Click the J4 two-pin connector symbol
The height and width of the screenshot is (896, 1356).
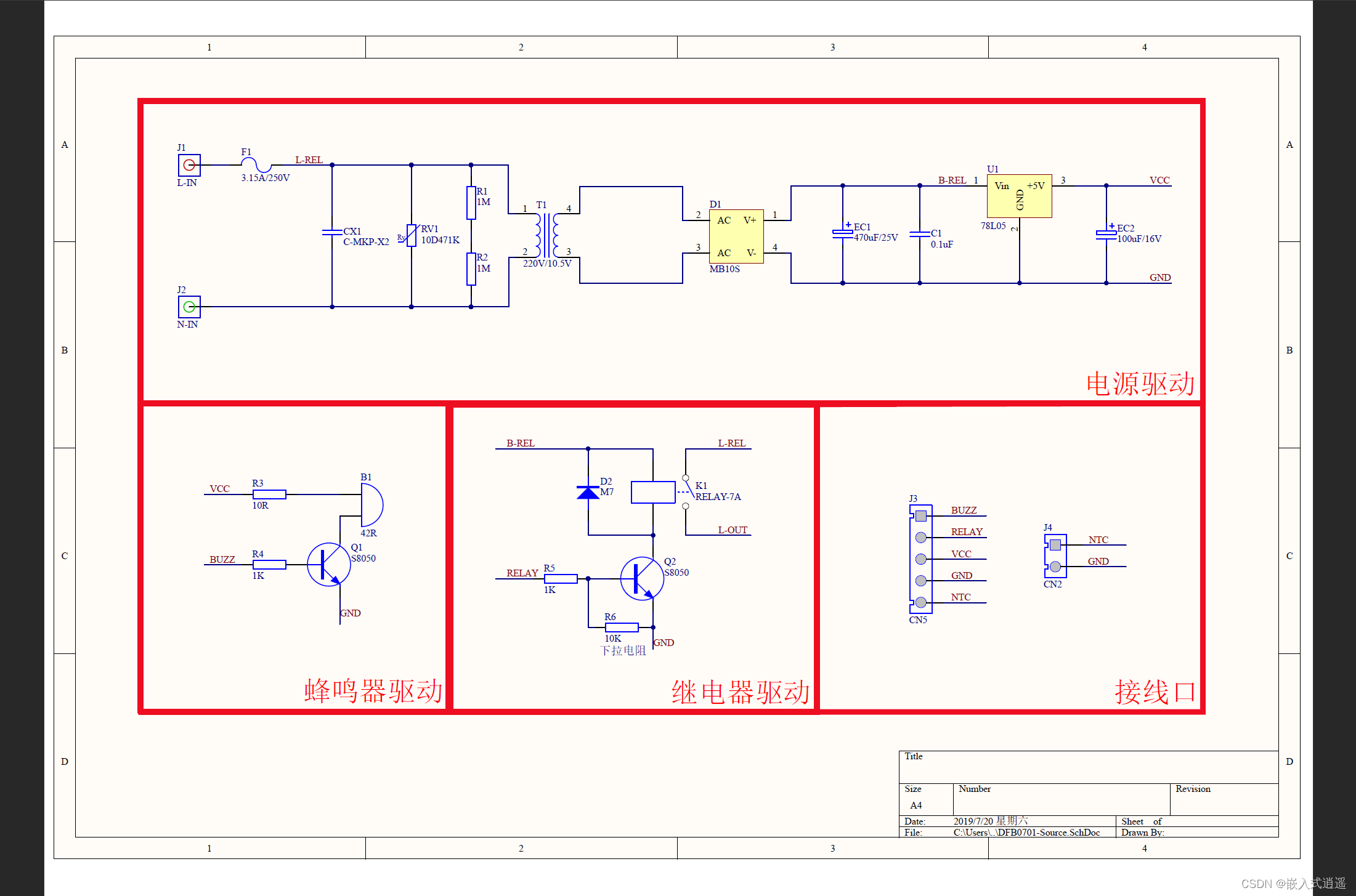(x=1055, y=555)
